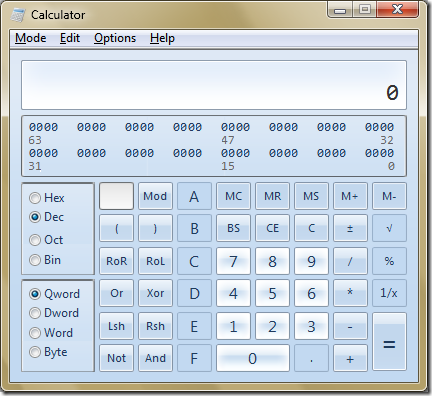The width and height of the screenshot is (432, 396).
Task: Click the digit 3 key
Action: (311, 326)
